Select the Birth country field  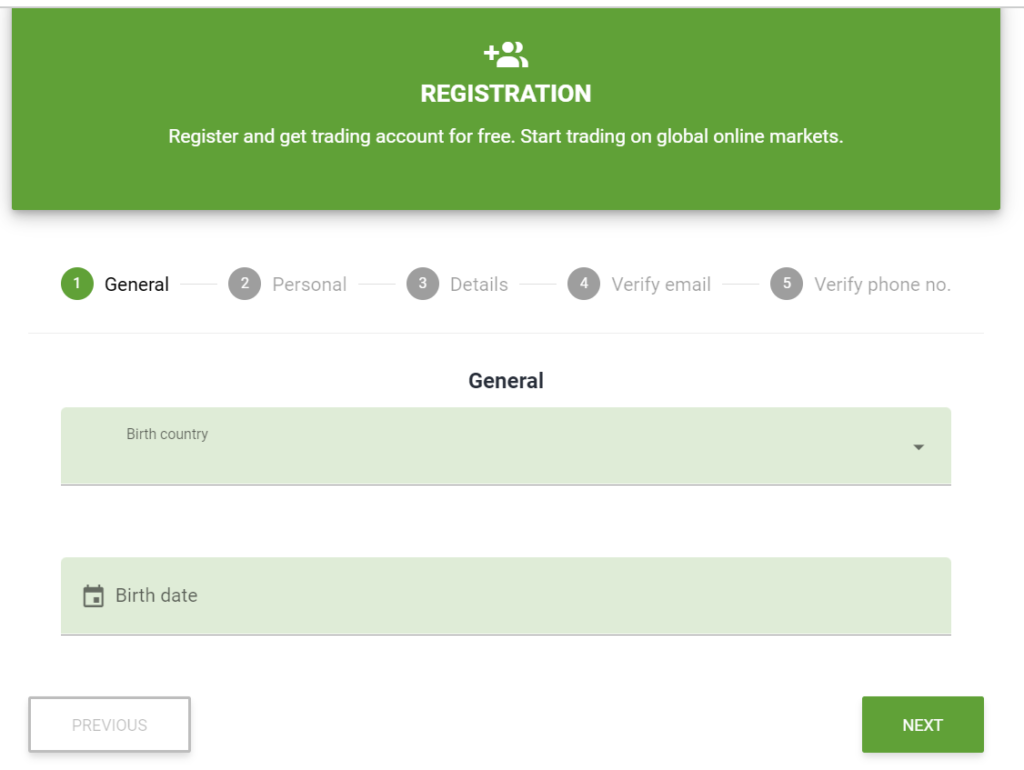click(x=506, y=446)
